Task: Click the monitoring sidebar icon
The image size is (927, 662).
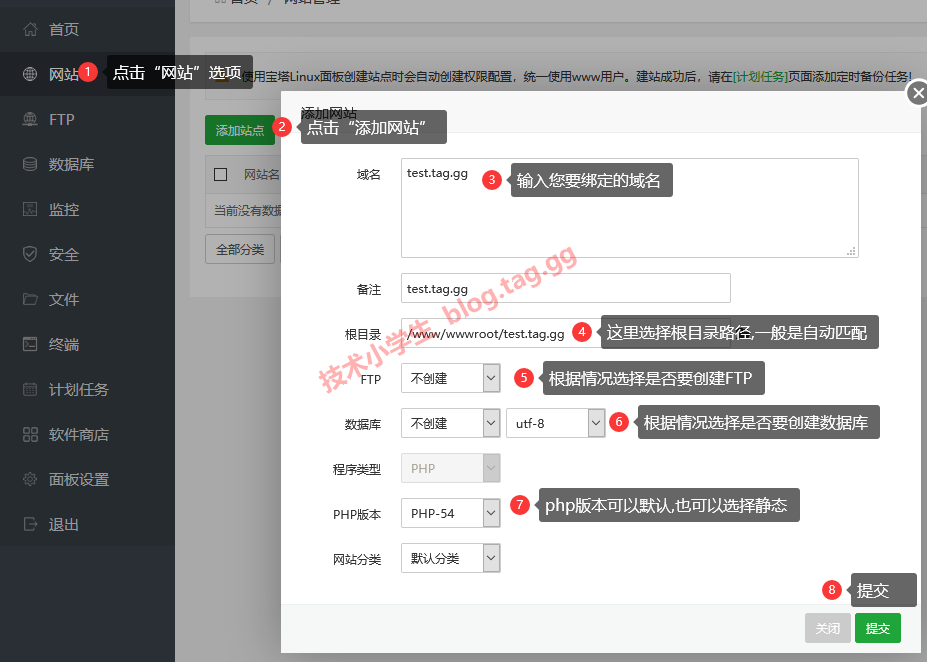Action: click(x=30, y=209)
